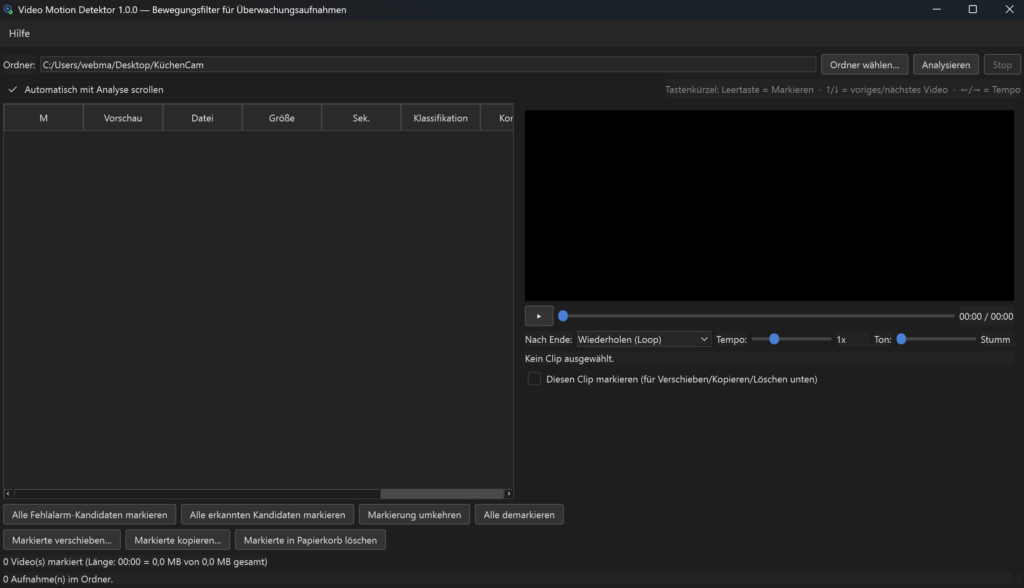Click the horizontal scrollbar left arrow
1024x588 pixels.
(8, 494)
